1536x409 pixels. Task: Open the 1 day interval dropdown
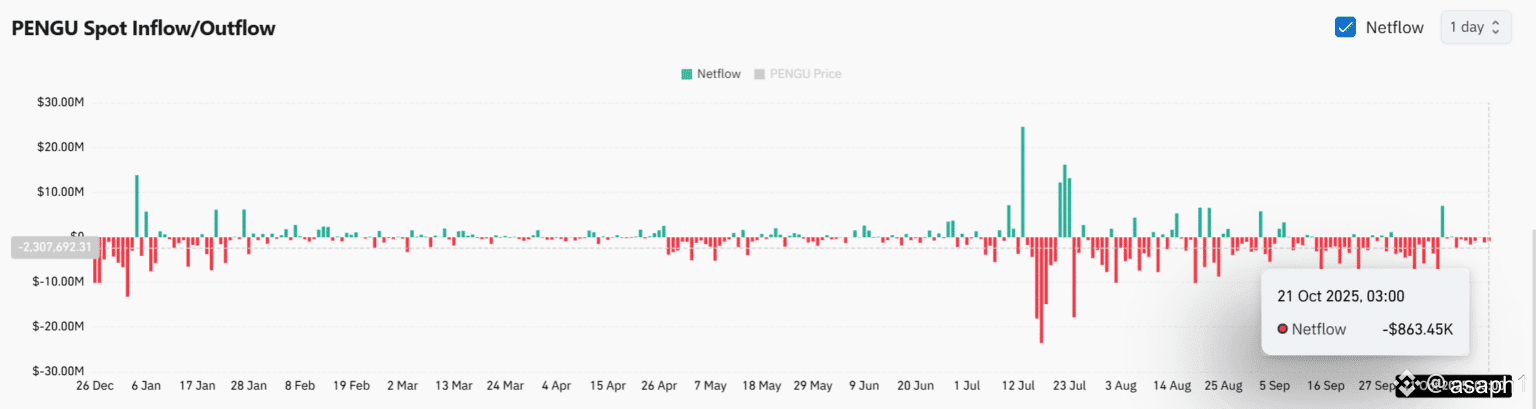tap(1475, 27)
